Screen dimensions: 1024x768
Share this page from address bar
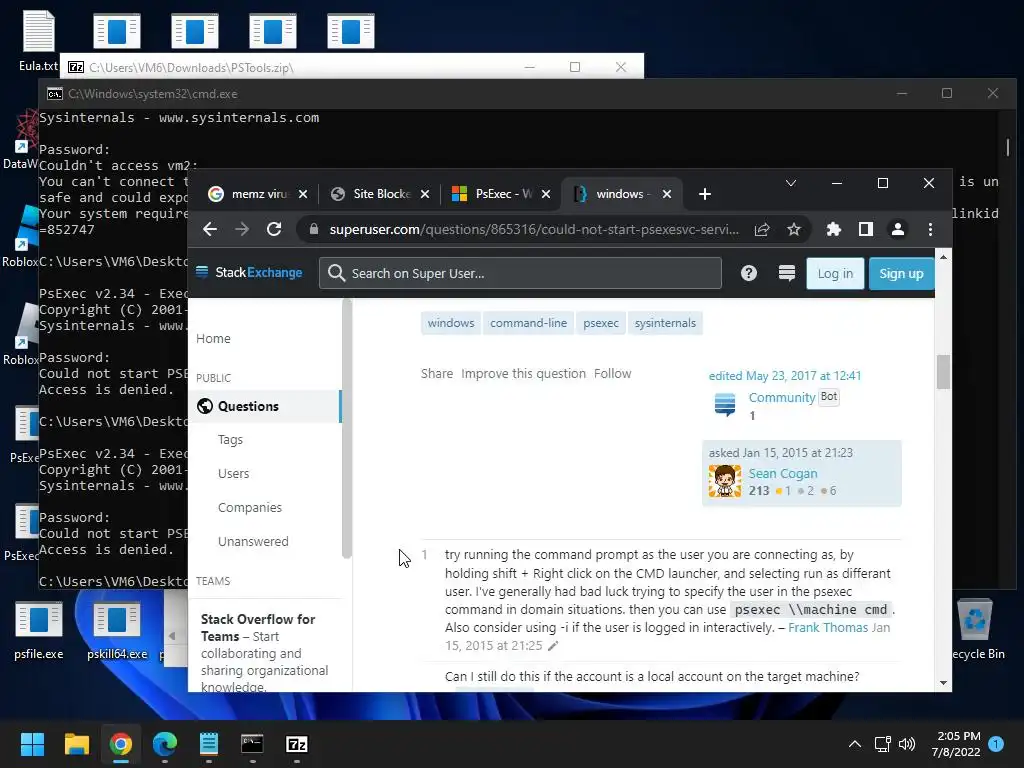(x=761, y=229)
